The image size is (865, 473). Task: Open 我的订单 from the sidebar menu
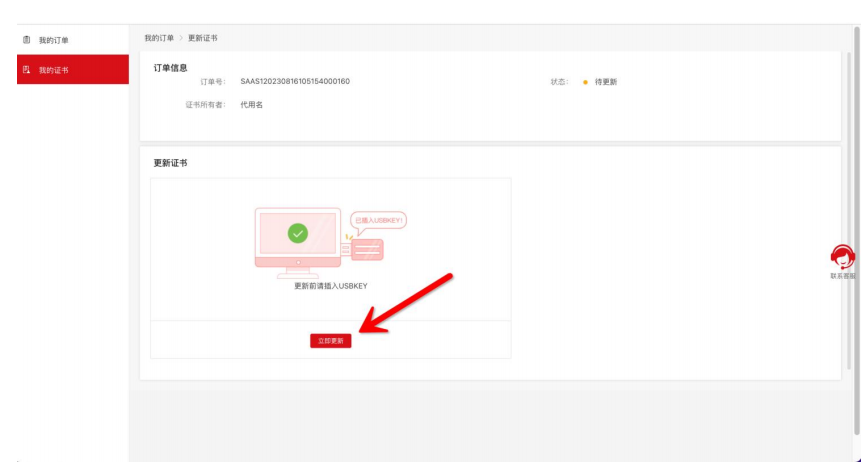[54, 40]
